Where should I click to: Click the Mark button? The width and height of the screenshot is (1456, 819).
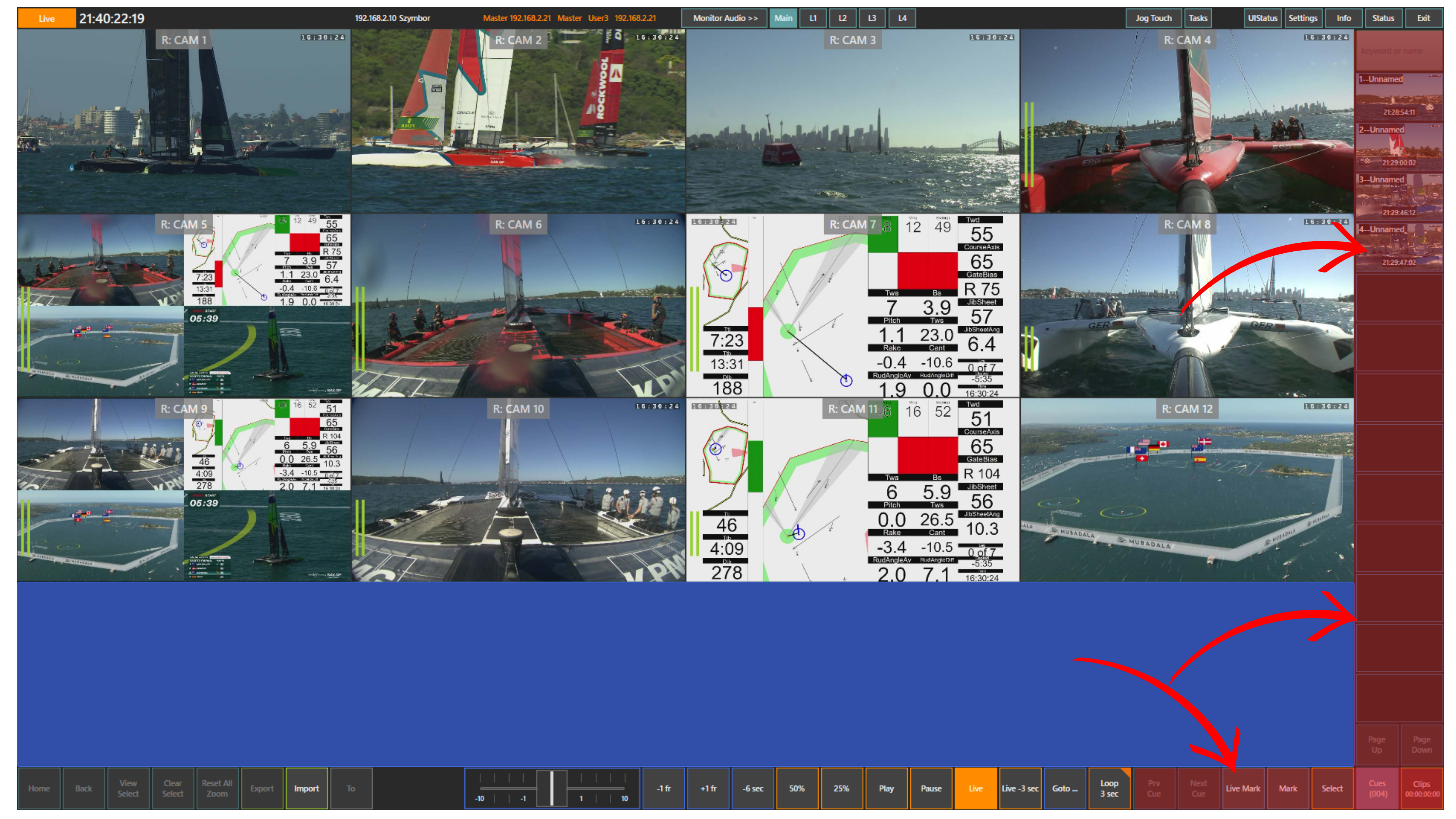coord(1288,788)
